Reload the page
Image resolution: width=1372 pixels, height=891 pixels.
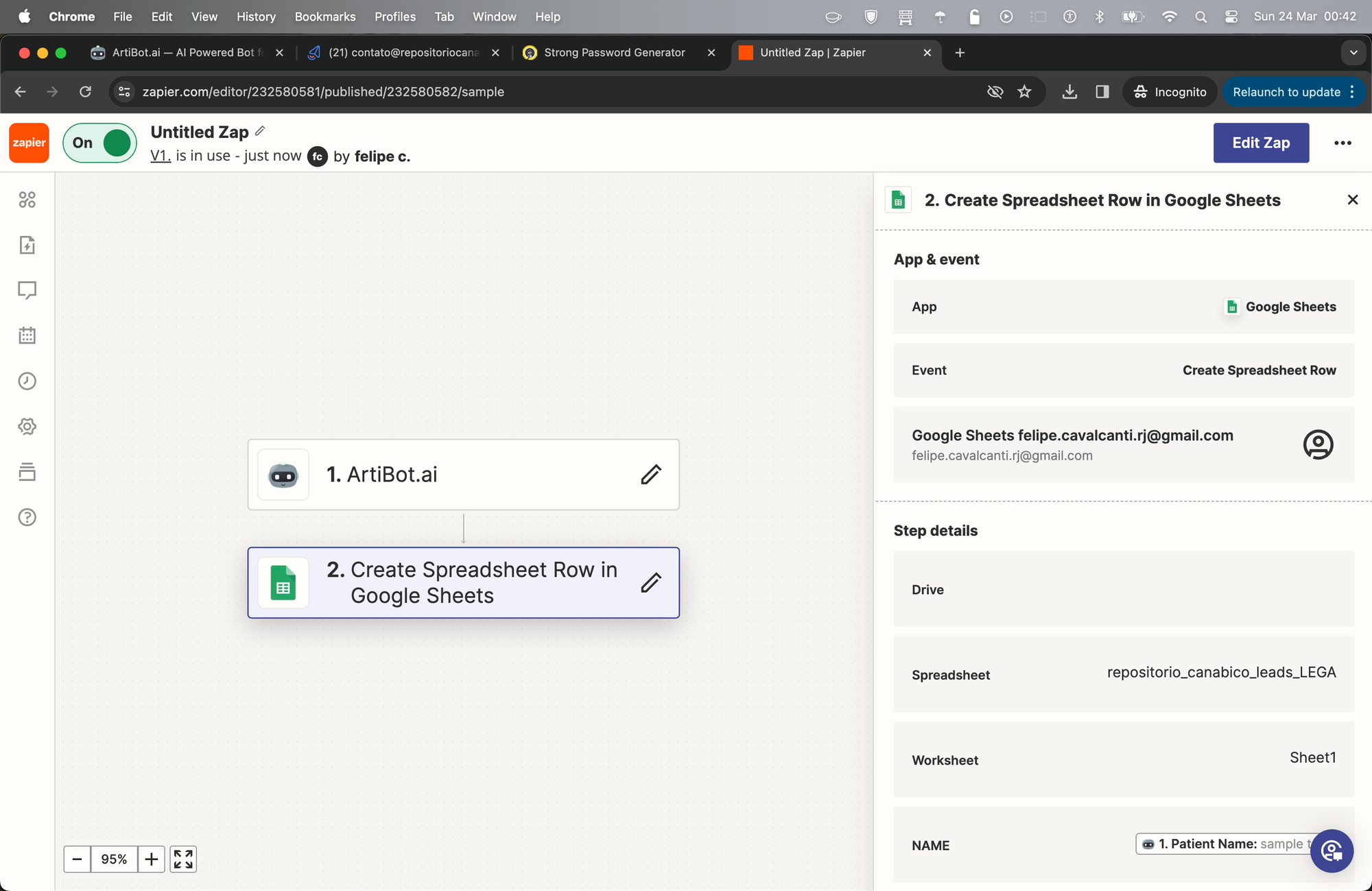pos(85,92)
